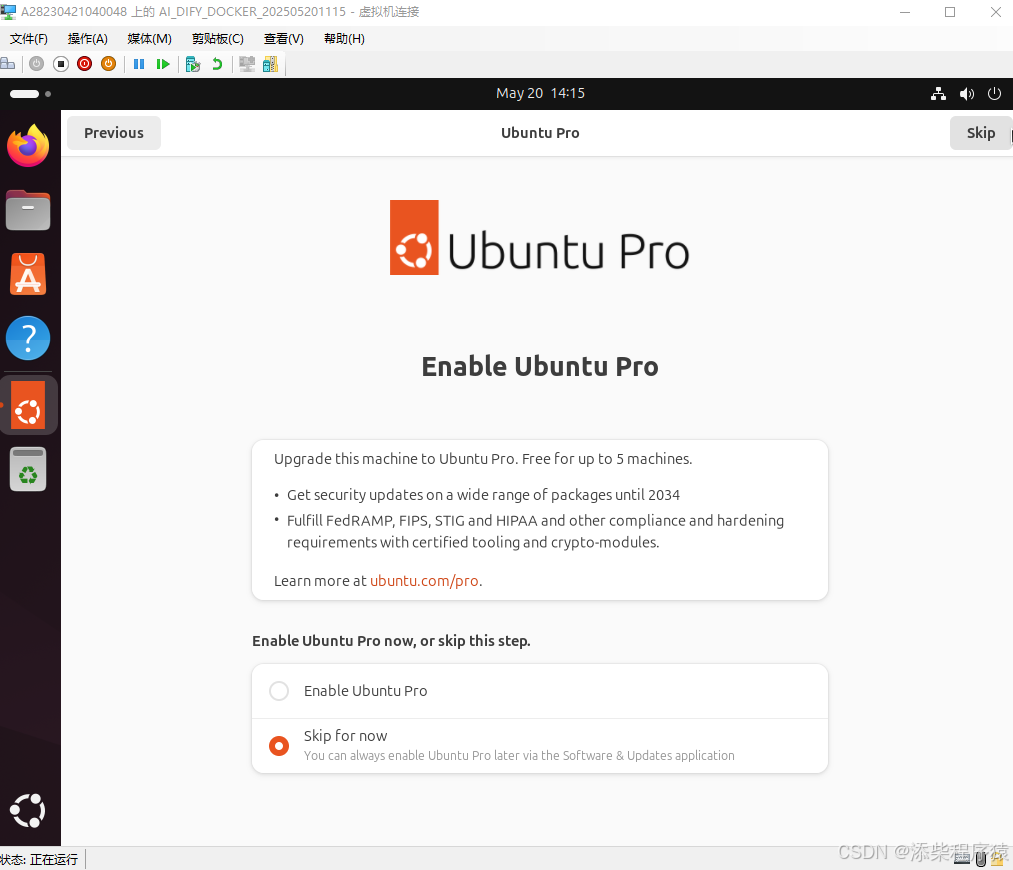1013x870 pixels.
Task: Click the rightmost toolbar icon with the yellow folder
Action: [271, 64]
